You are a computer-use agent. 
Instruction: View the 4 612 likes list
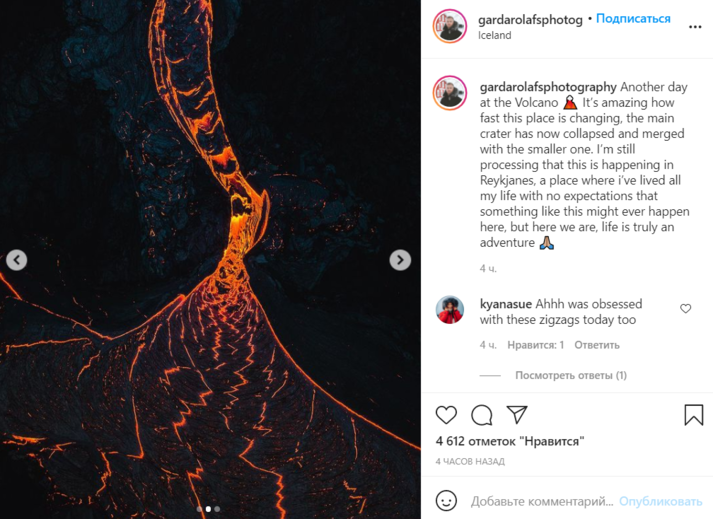[510, 441]
